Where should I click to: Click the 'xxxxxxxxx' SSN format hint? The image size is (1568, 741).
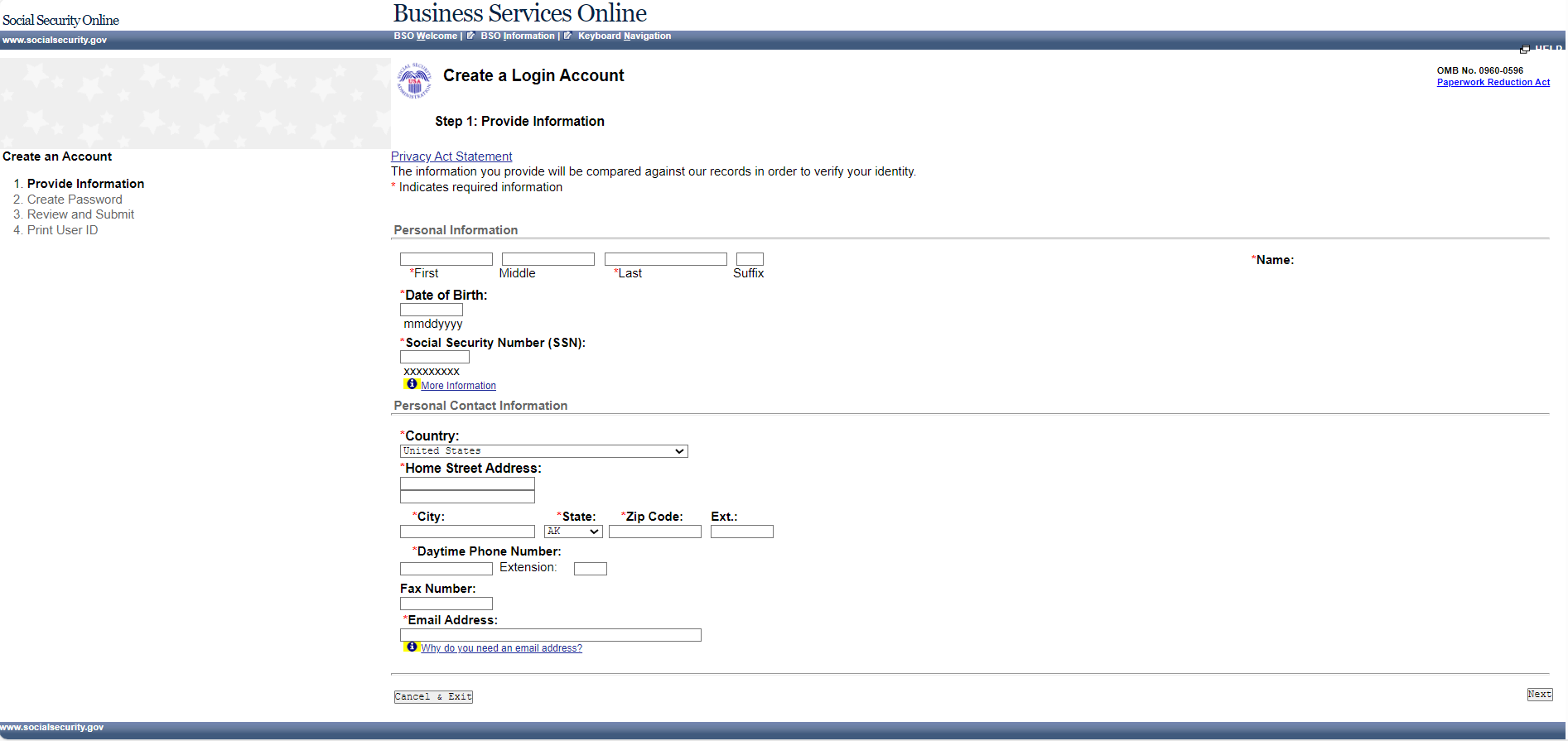[x=432, y=372]
